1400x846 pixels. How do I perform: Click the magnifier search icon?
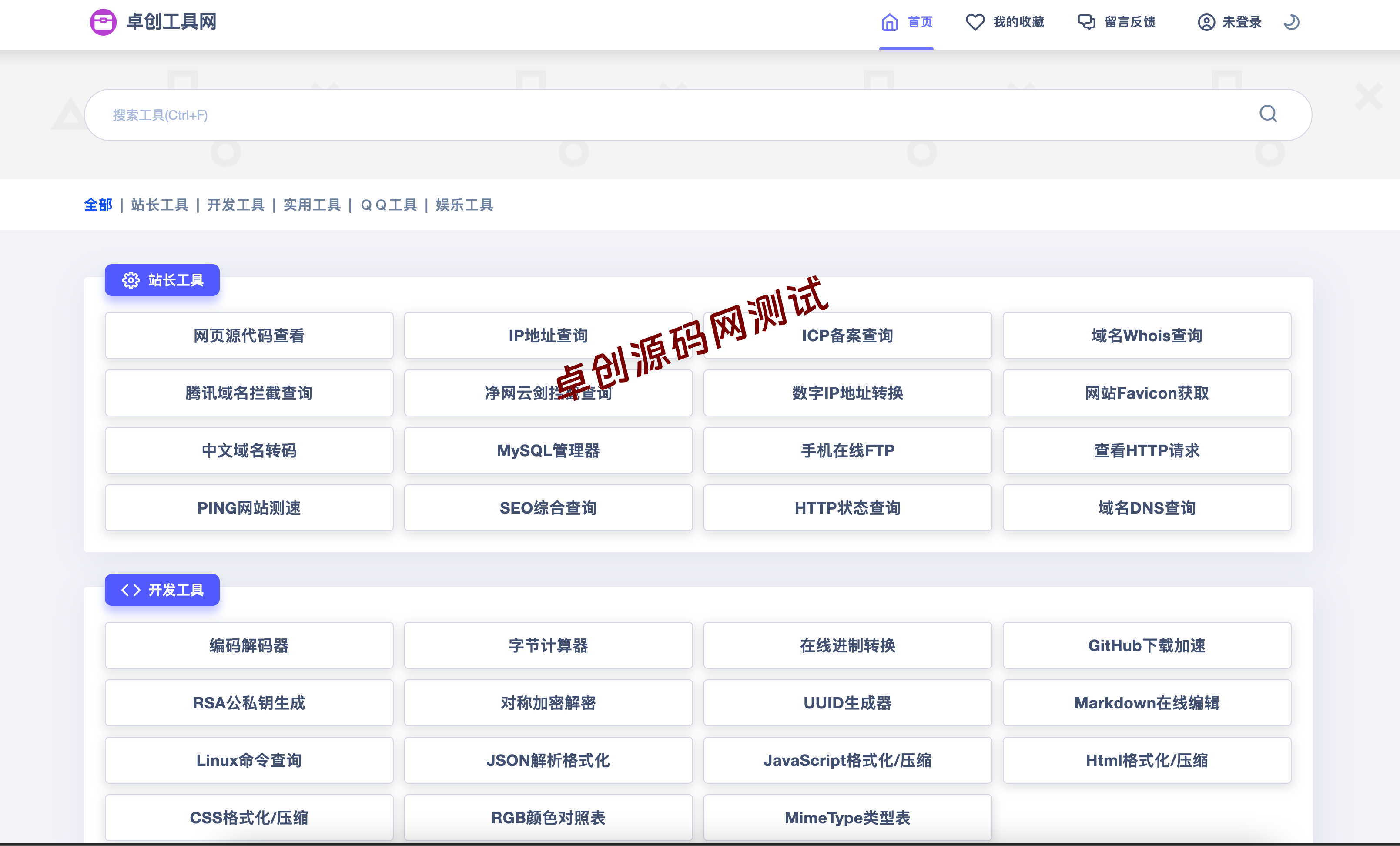coord(1268,114)
